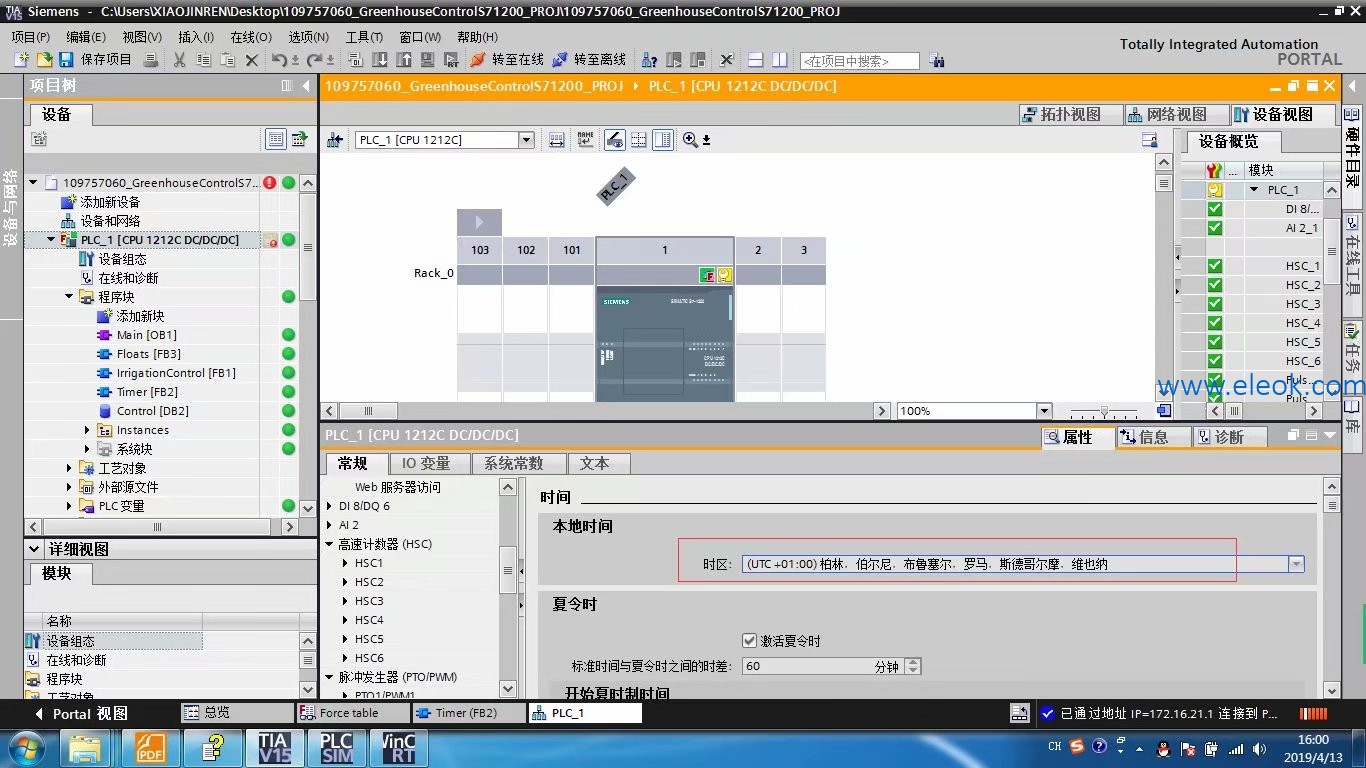Open the Timer (FB2) editor tab
Viewport: 1366px width, 768px height.
pos(469,713)
